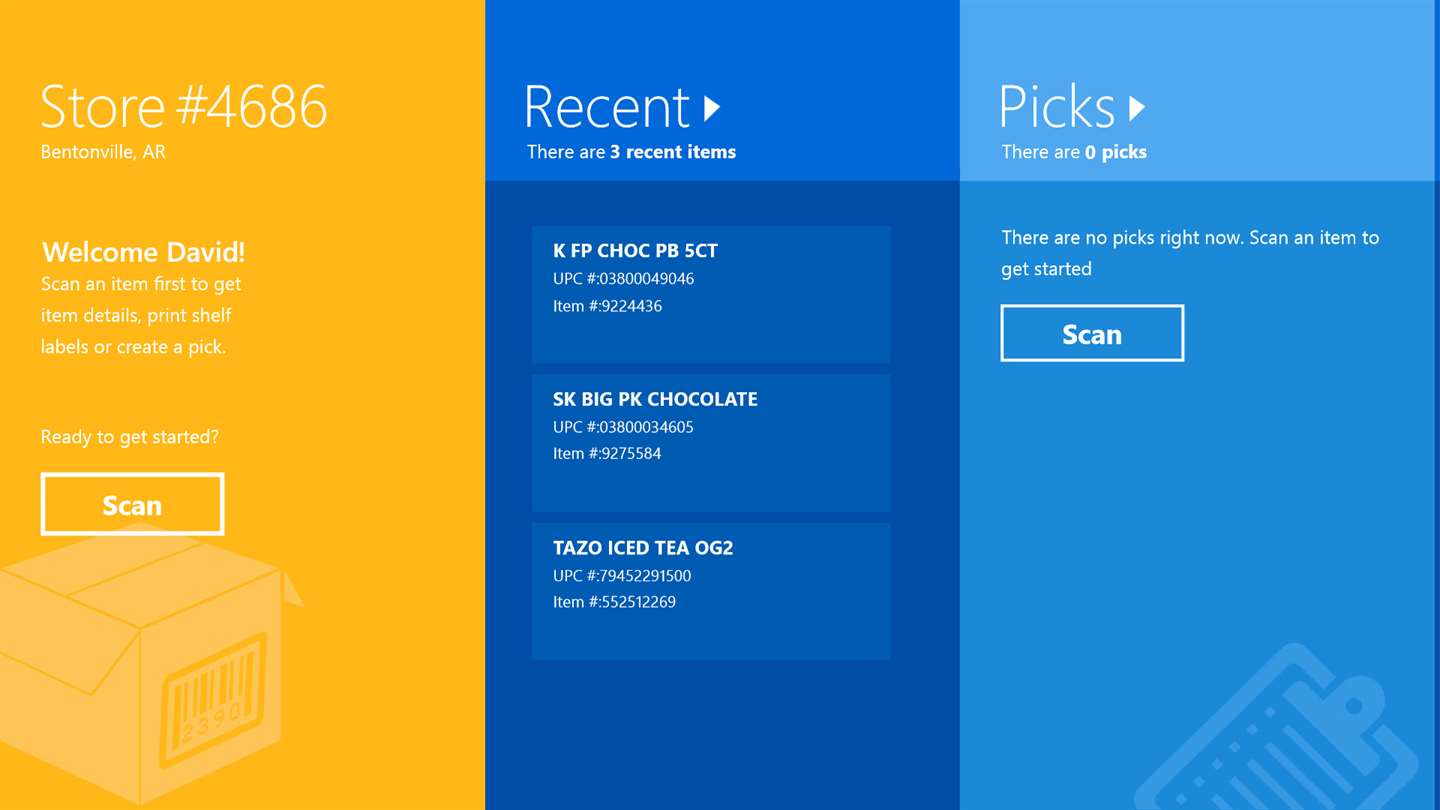Viewport: 1440px width, 810px height.
Task: Select the K FP CHOC PB 5CT item title
Action: click(635, 251)
